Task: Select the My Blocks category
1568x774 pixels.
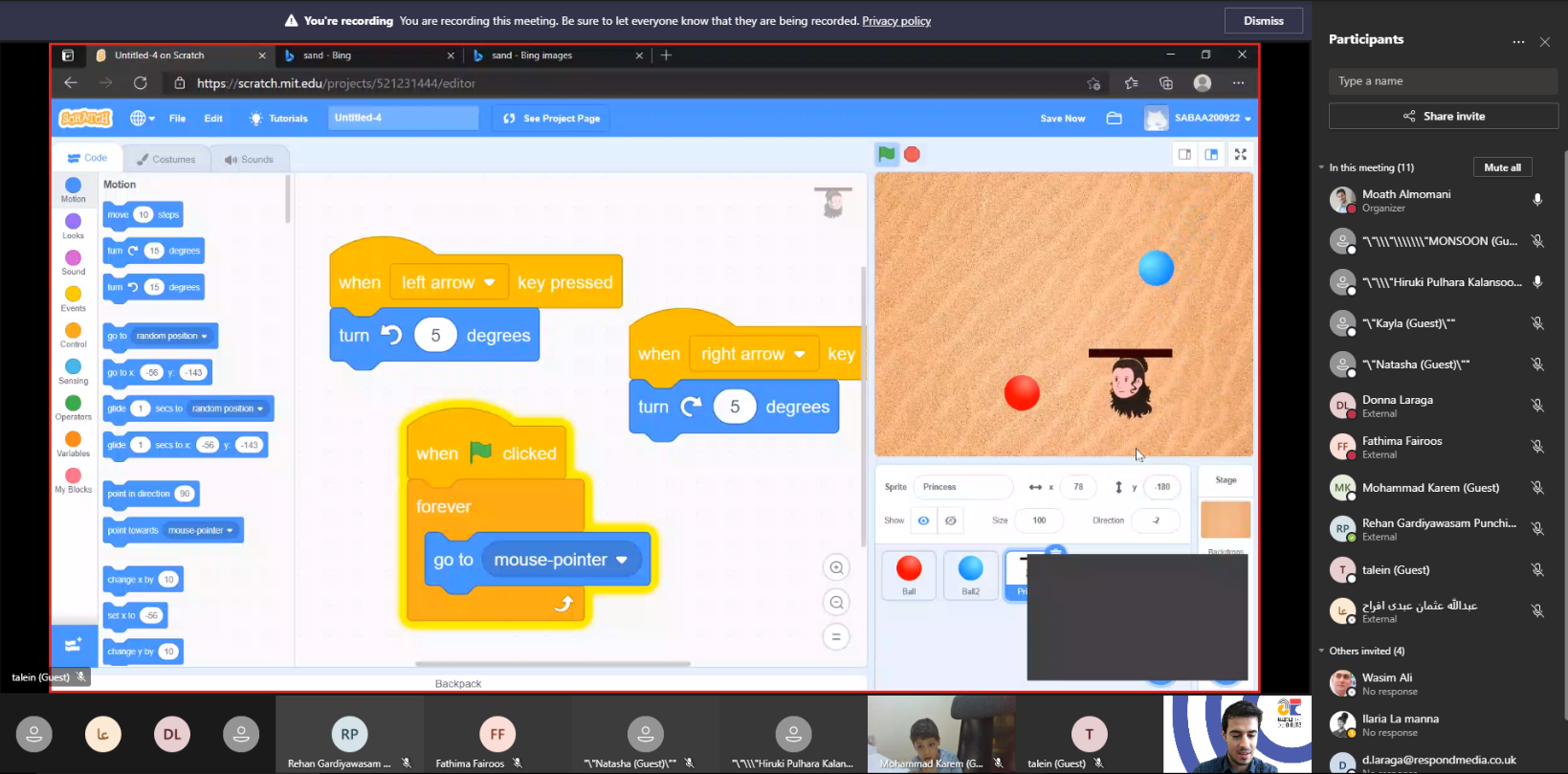Action: 74,480
